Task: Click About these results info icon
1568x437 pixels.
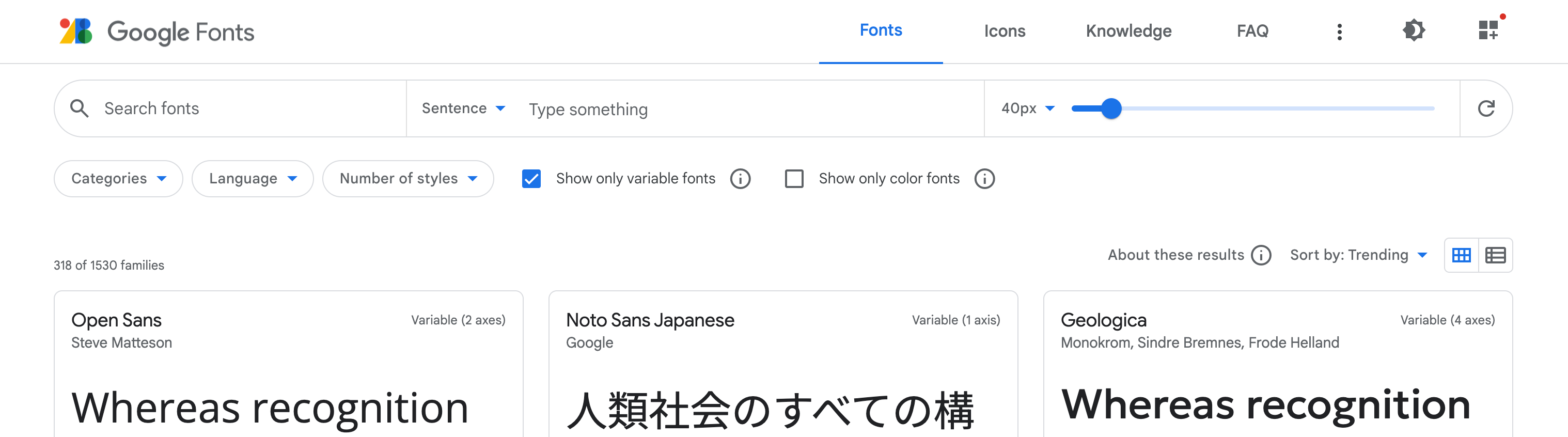Action: pos(1261,255)
